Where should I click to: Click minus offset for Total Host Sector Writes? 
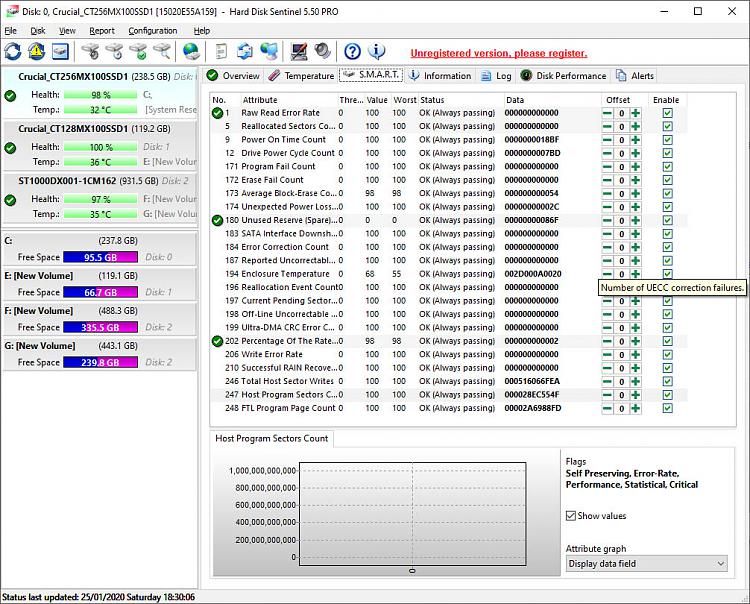[607, 382]
